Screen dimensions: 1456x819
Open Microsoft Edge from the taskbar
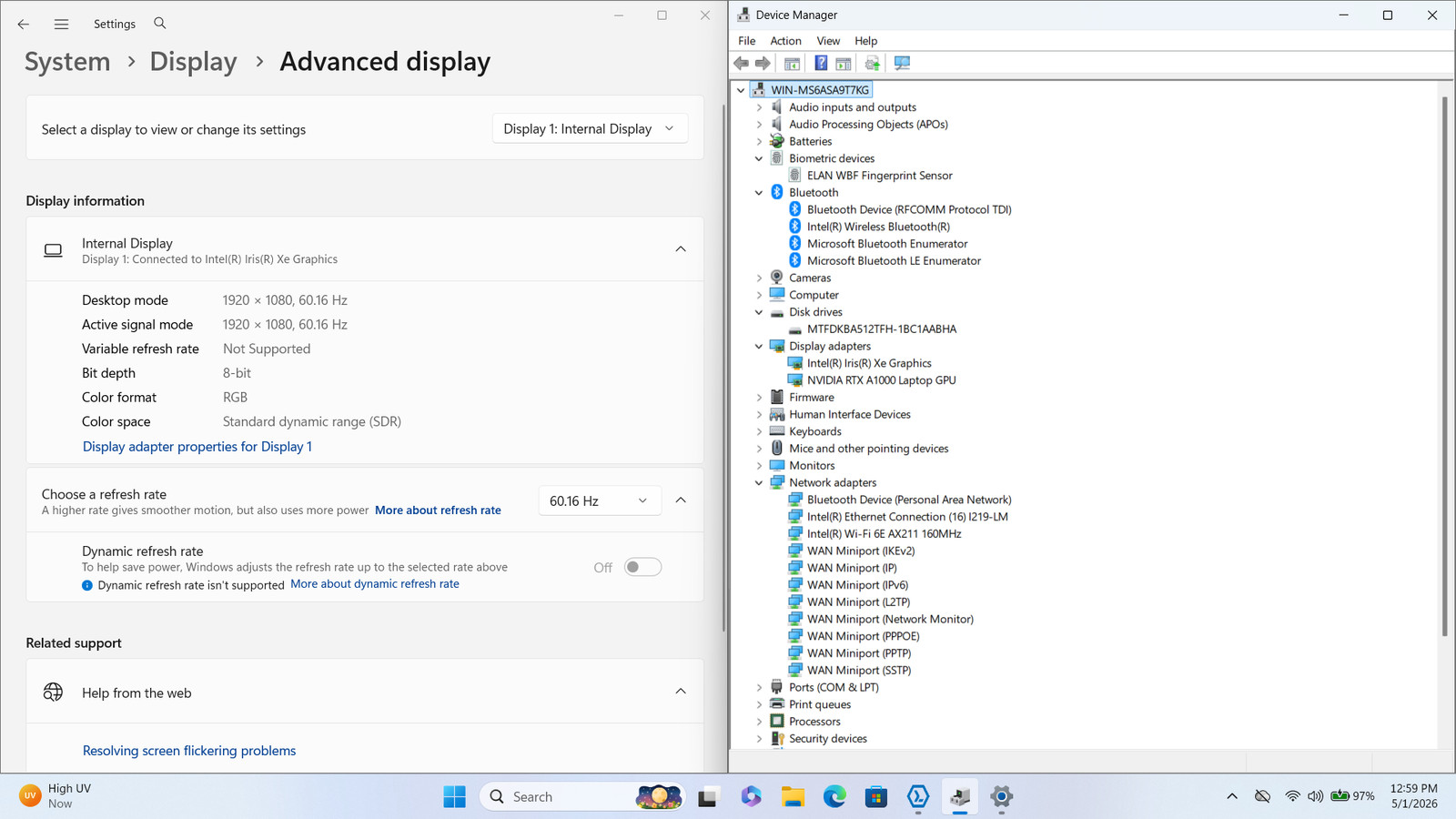click(x=834, y=796)
